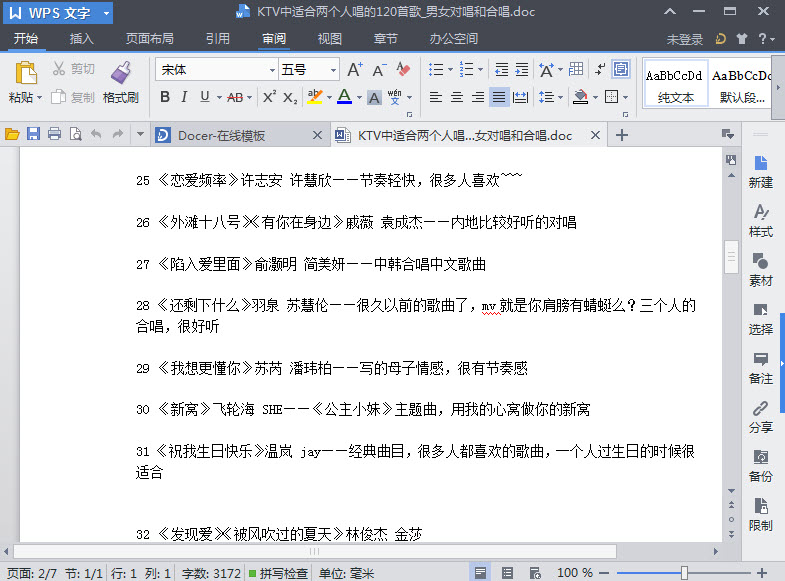This screenshot has height=581, width=785.
Task: Switch to 页面布局 ribbon tab
Action: click(x=150, y=39)
